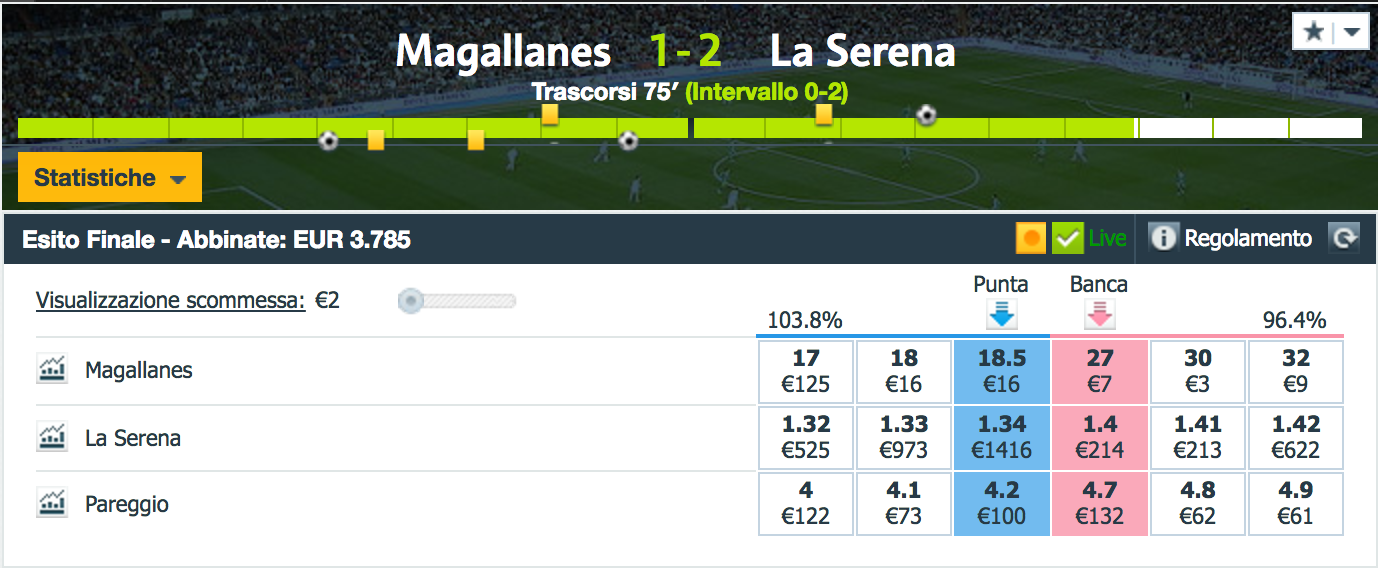Viewport: 1378px width, 568px height.
Task: Click the info icon for Regolamento
Action: (x=1162, y=238)
